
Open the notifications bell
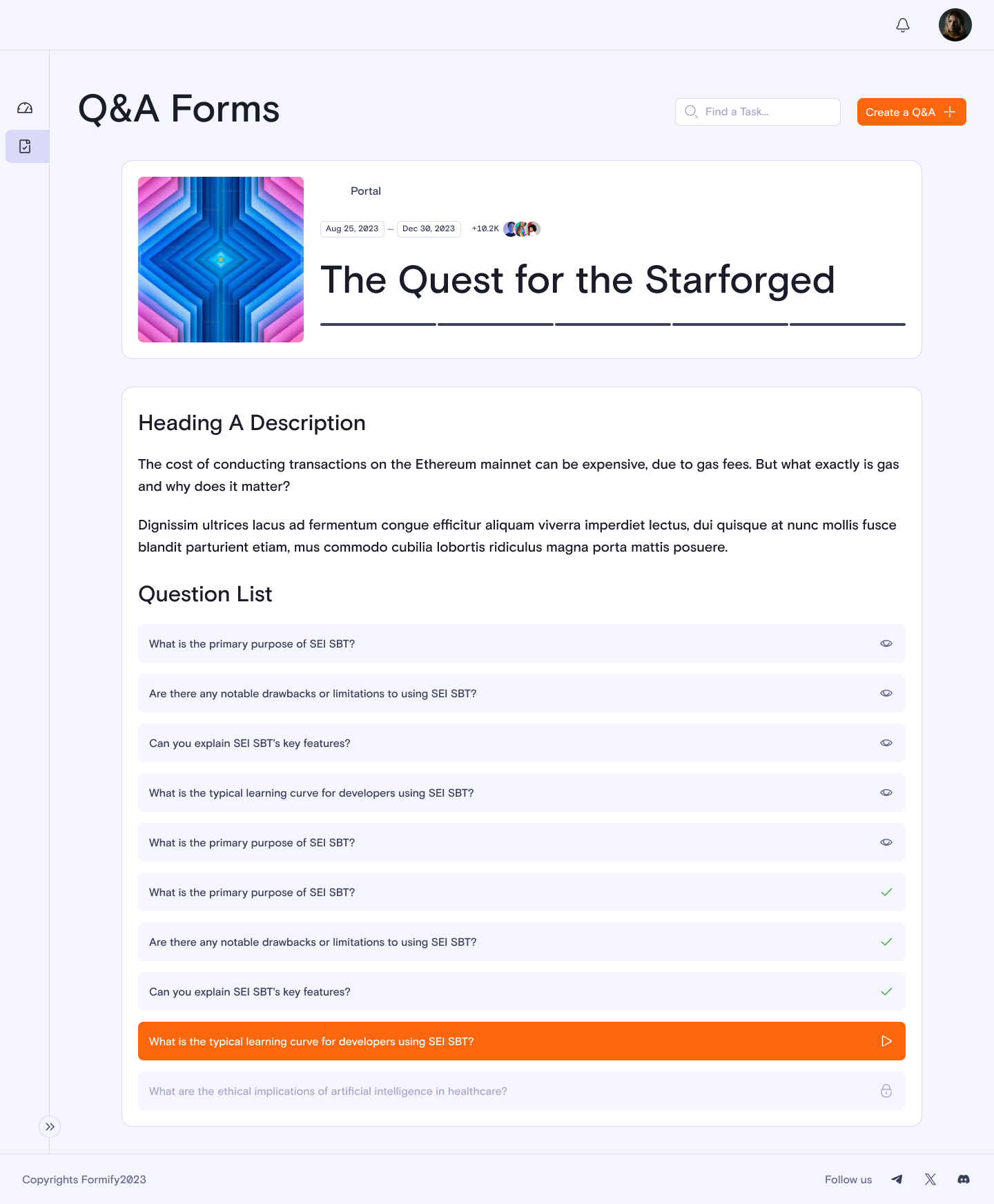click(903, 25)
